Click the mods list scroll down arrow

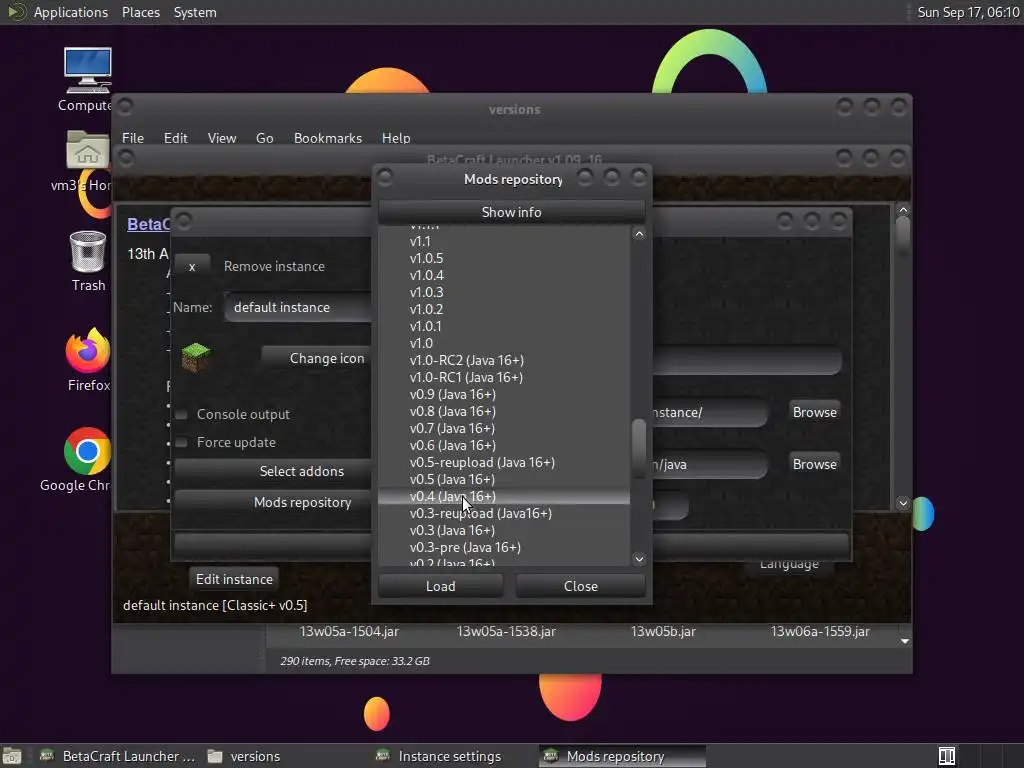pos(639,559)
